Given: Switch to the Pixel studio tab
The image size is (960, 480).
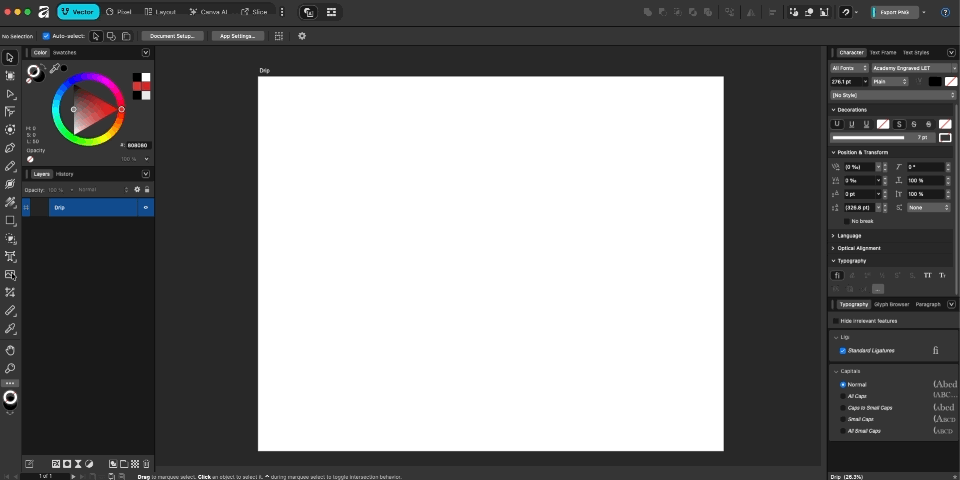Looking at the screenshot, I should pos(119,12).
